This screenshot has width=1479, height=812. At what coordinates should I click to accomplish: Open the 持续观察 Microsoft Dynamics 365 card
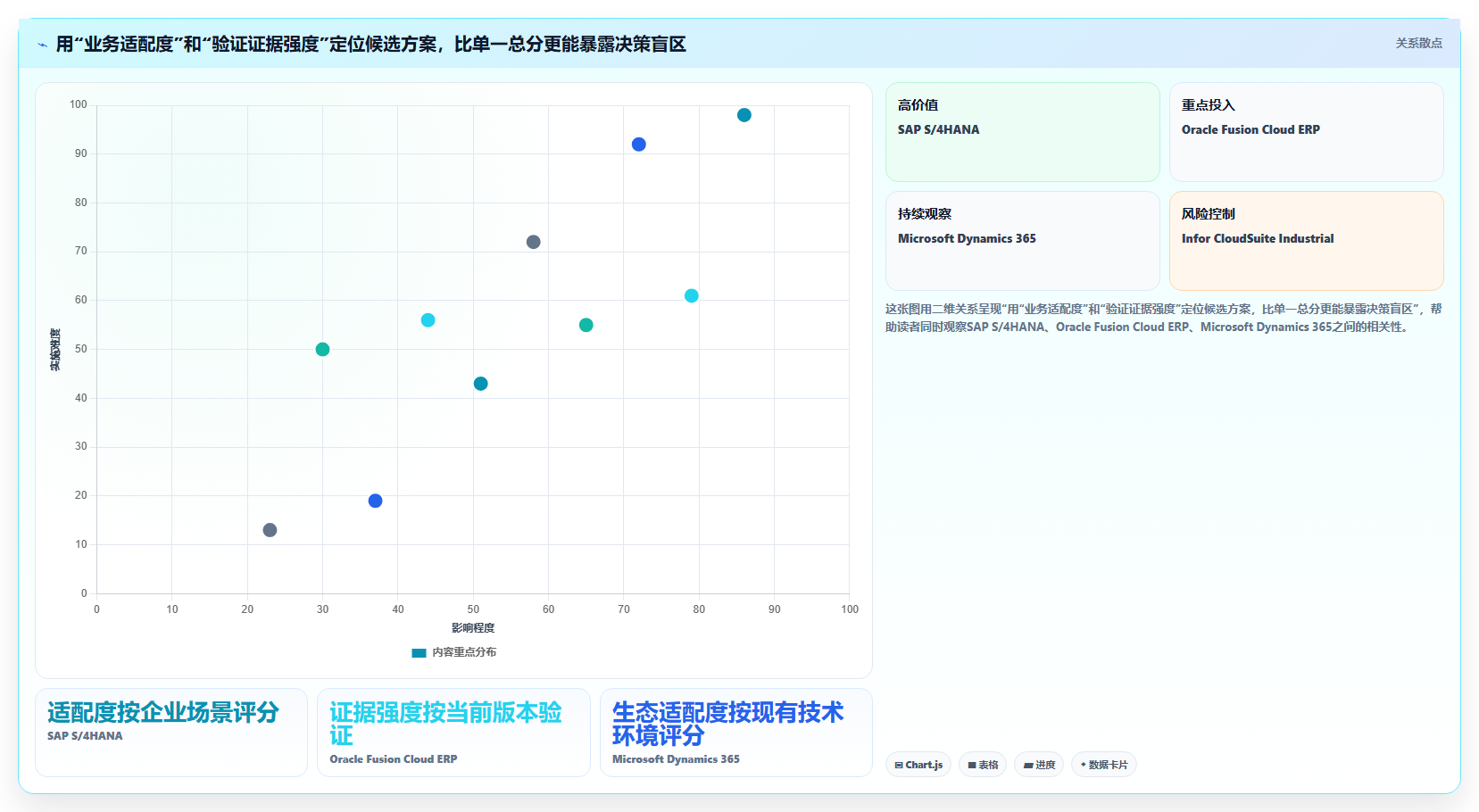1023,241
